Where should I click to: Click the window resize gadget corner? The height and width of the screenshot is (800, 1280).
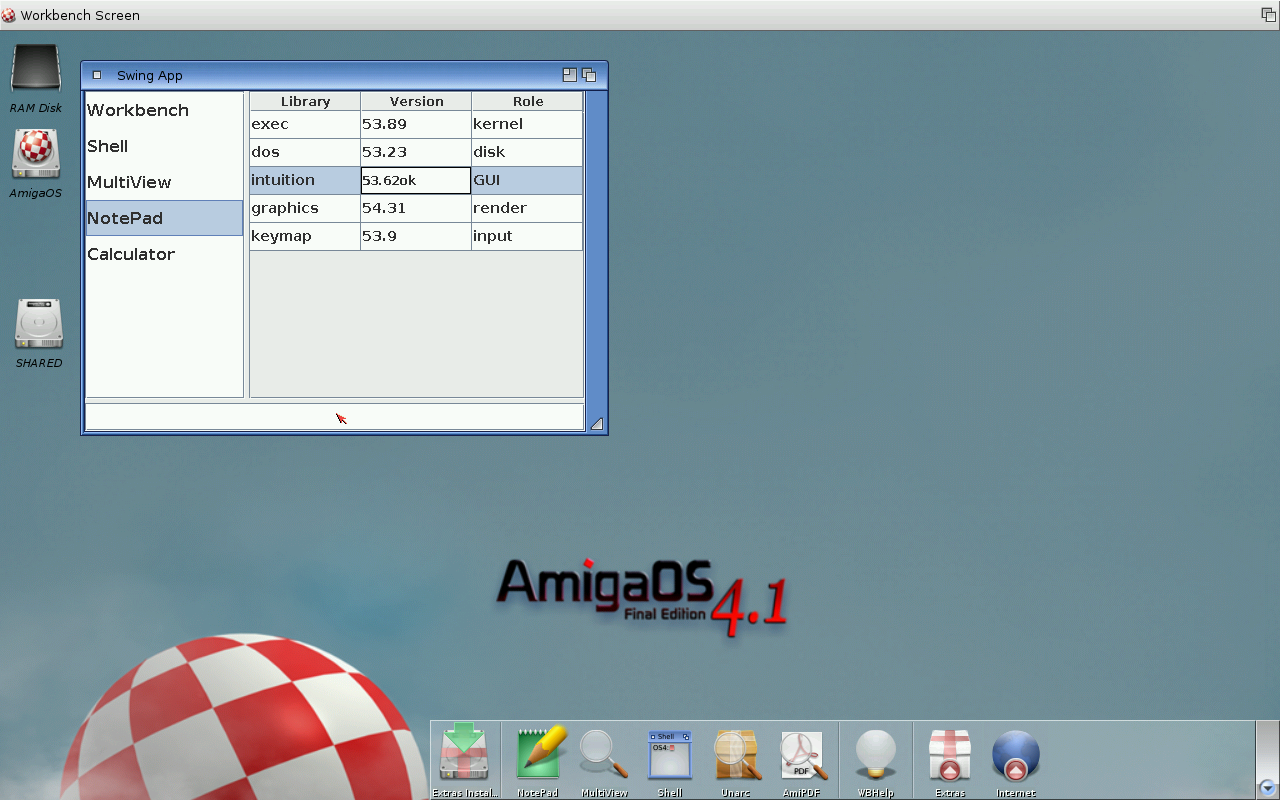(x=596, y=423)
